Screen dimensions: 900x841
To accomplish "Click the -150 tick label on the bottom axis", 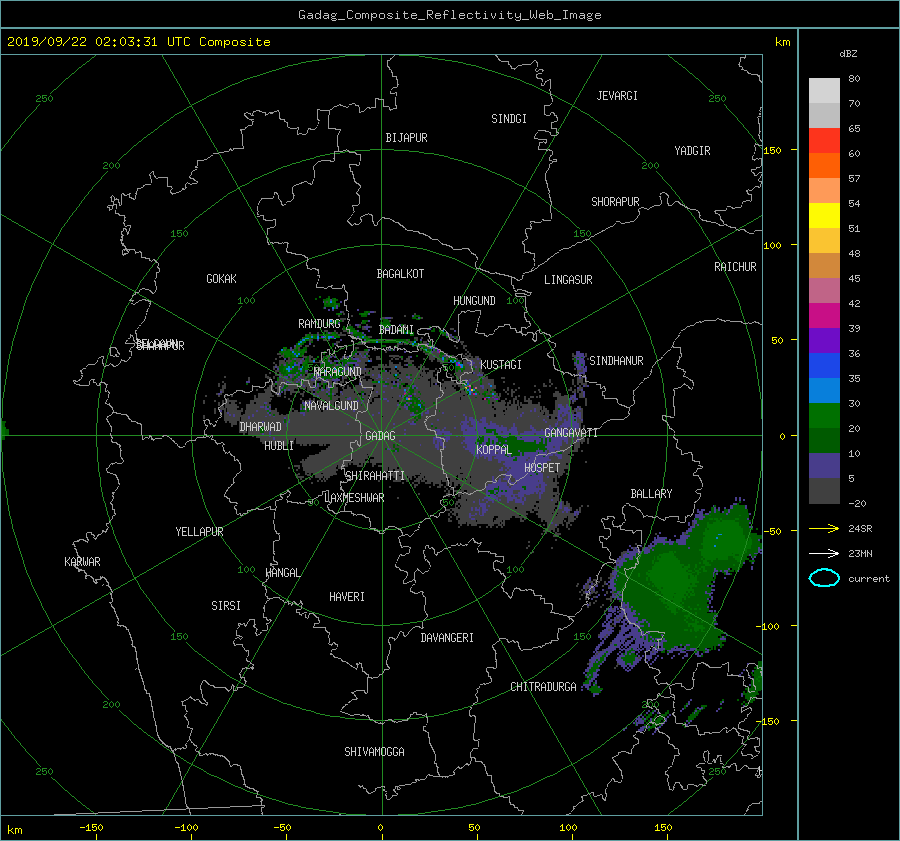I will coord(91,827).
